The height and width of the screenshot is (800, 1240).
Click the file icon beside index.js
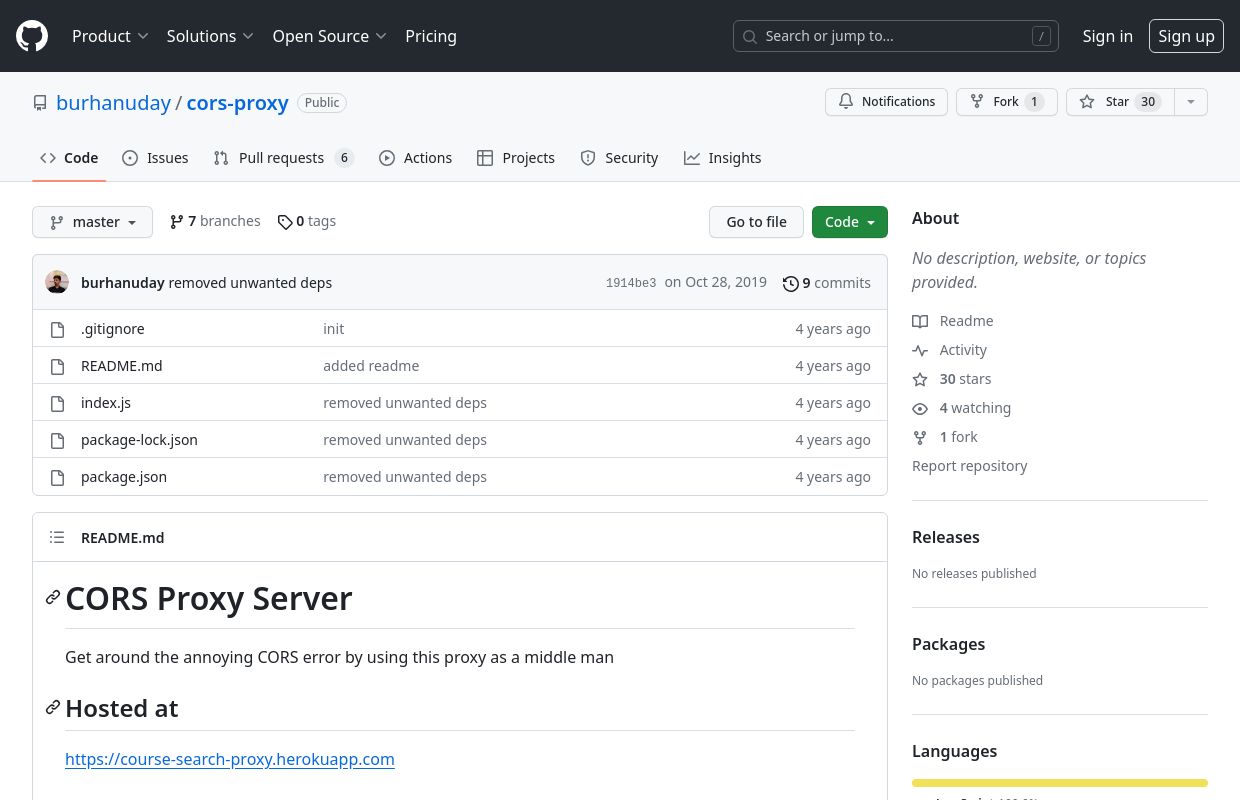tap(57, 403)
